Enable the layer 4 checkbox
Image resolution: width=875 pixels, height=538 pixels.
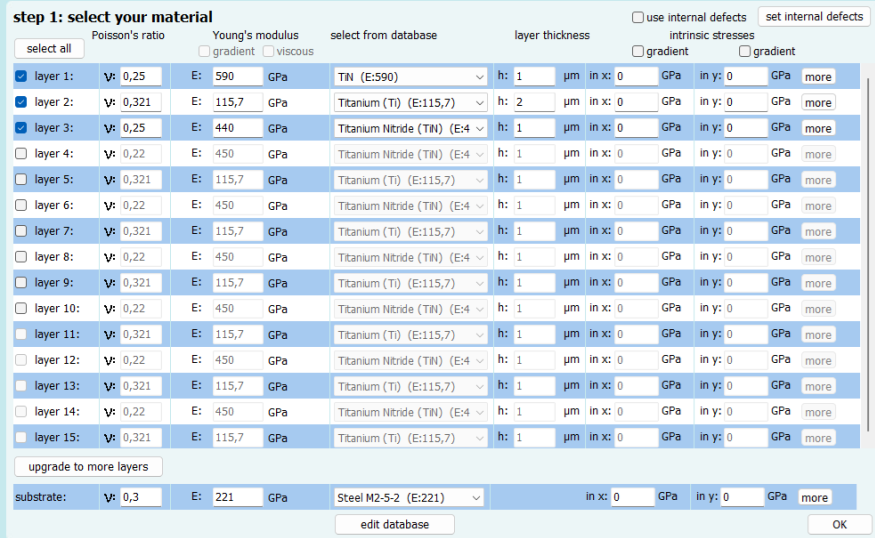tap(22, 154)
